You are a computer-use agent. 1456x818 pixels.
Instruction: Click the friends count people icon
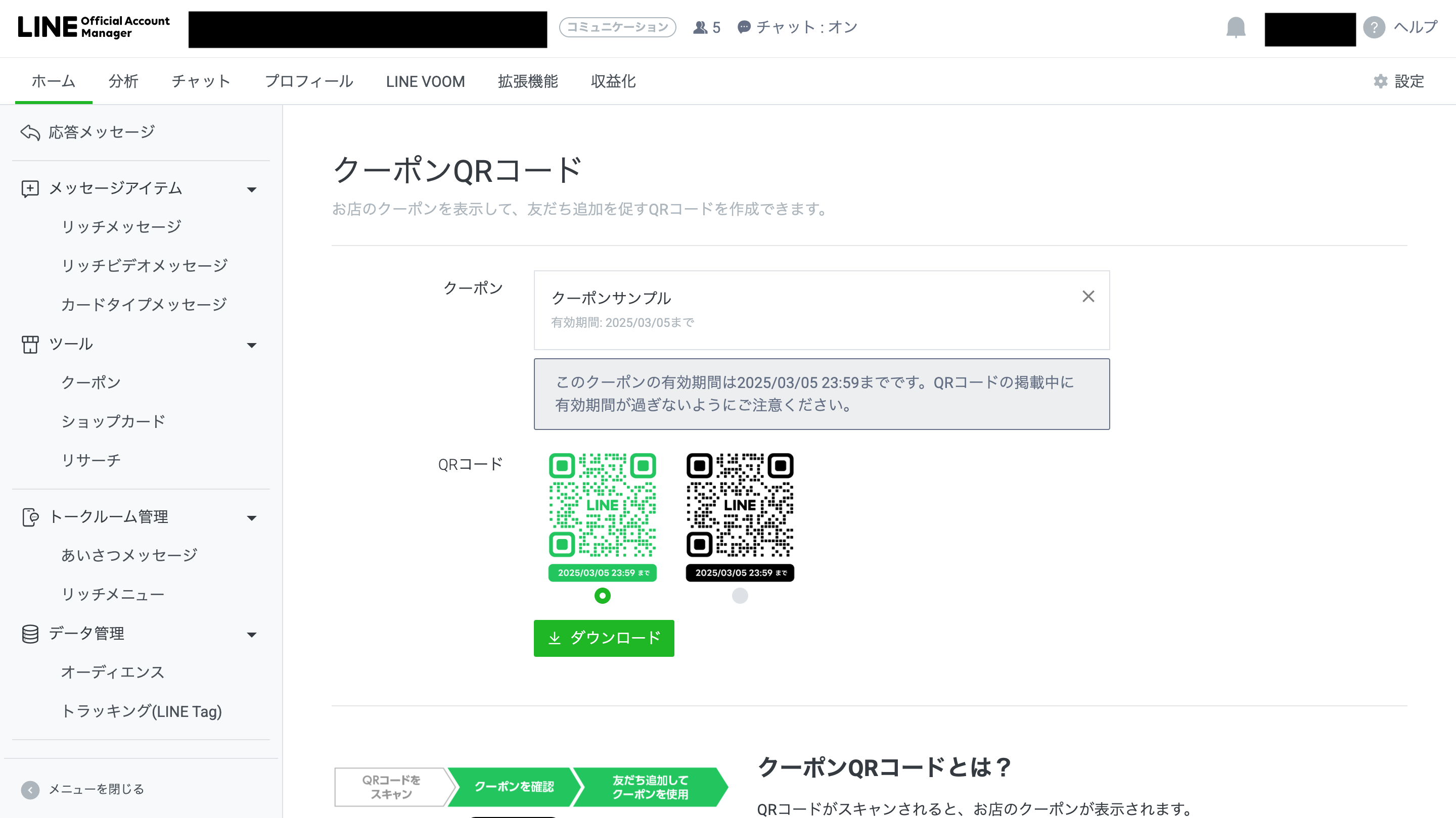(700, 27)
